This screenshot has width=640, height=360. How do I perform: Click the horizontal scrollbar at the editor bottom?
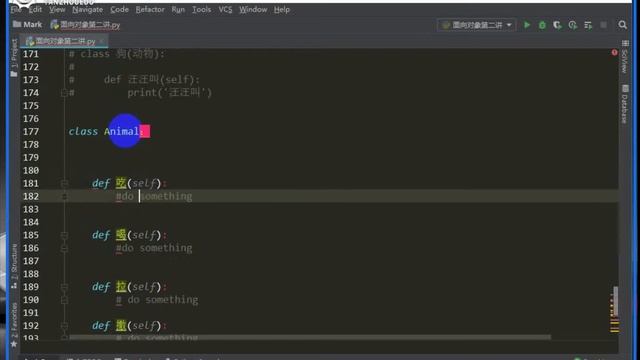point(309,337)
